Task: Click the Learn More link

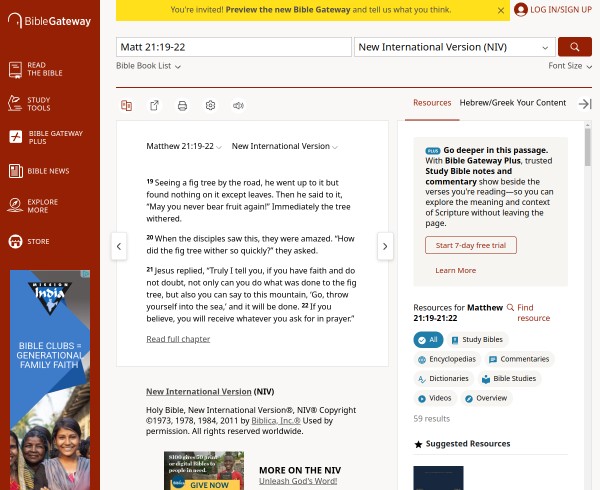Action: pos(455,270)
